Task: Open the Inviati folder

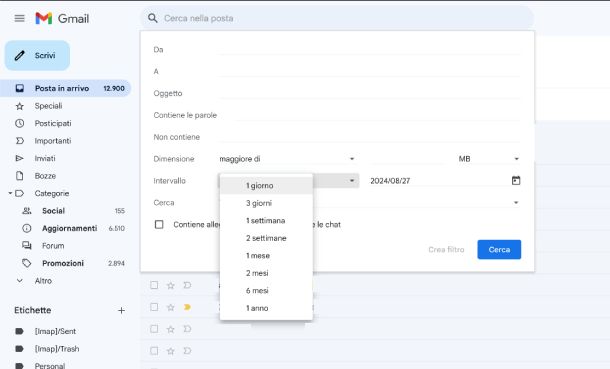Action: (45, 158)
